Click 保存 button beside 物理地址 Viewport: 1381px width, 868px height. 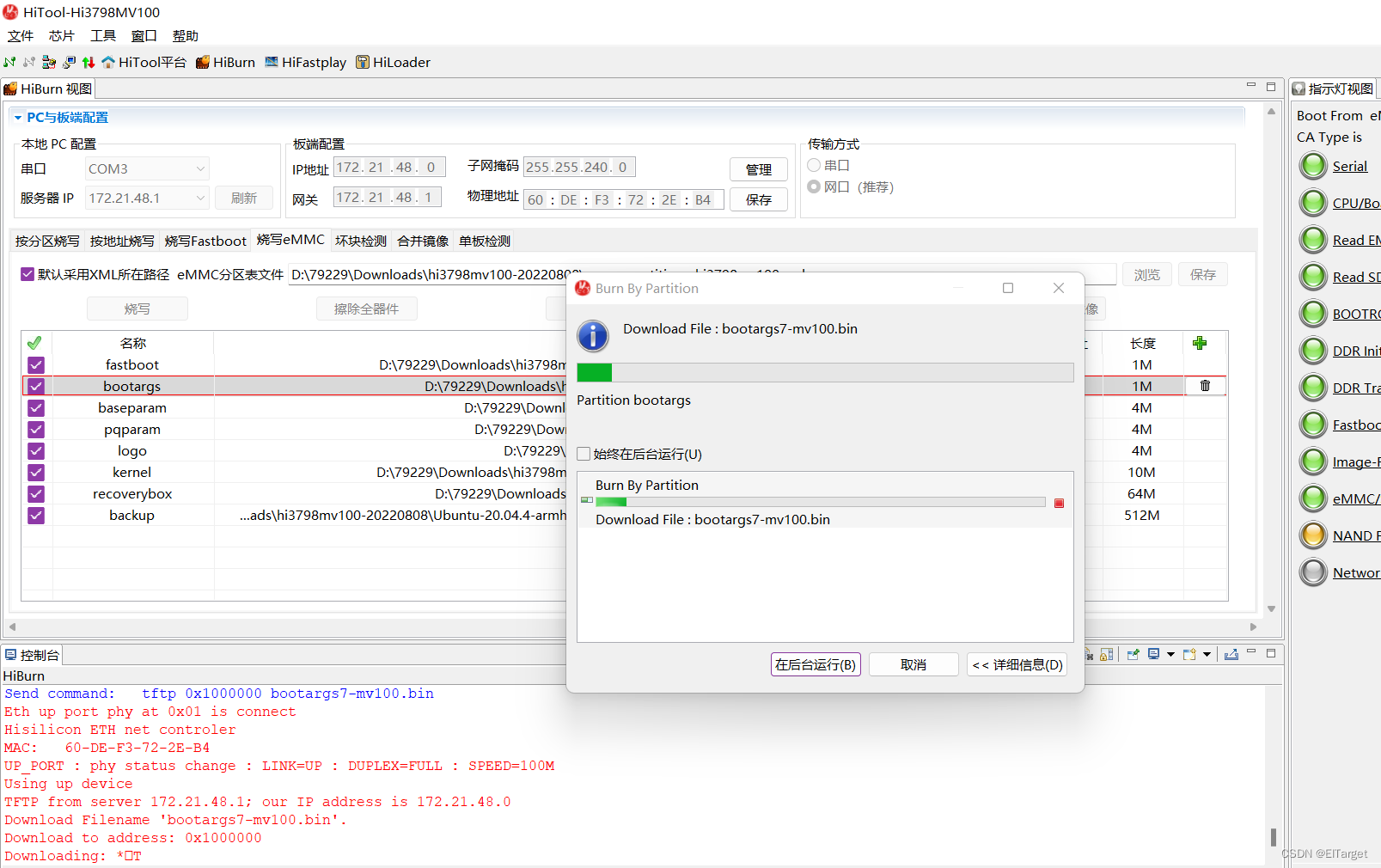point(759,199)
